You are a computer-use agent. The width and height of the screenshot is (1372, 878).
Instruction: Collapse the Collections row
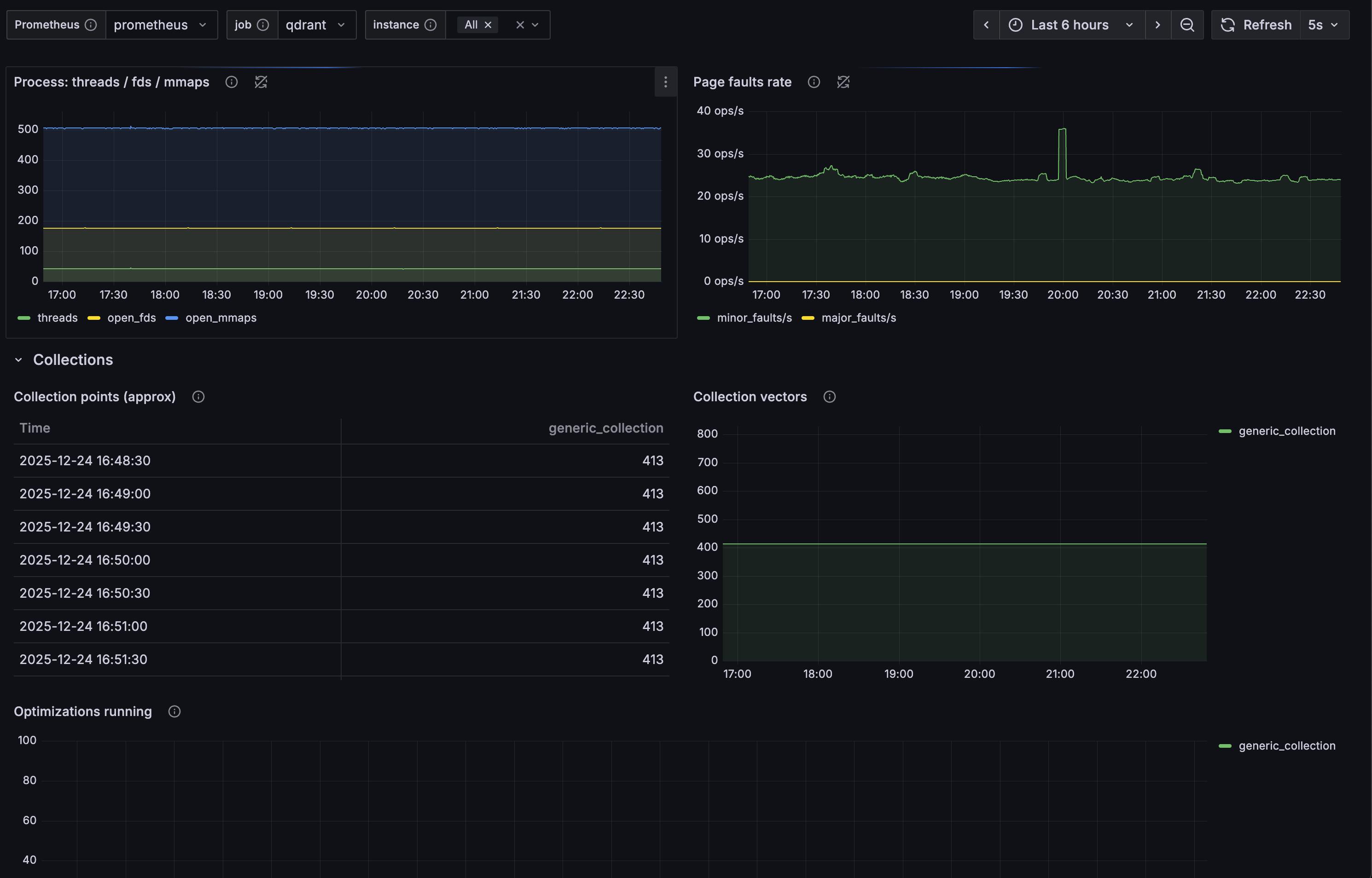(19, 360)
